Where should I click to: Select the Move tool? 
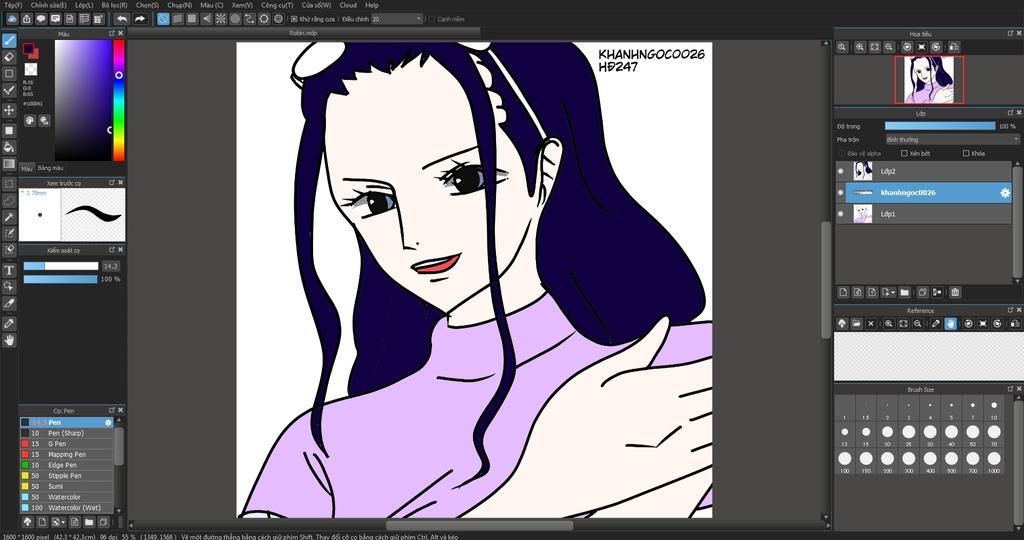pyautogui.click(x=9, y=110)
